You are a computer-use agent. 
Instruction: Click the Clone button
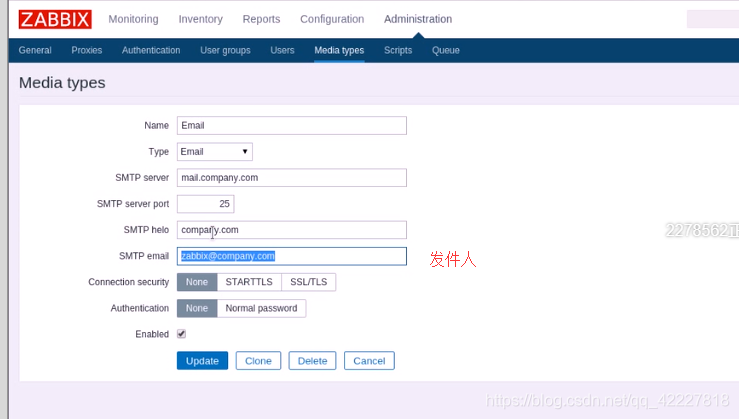tap(258, 361)
